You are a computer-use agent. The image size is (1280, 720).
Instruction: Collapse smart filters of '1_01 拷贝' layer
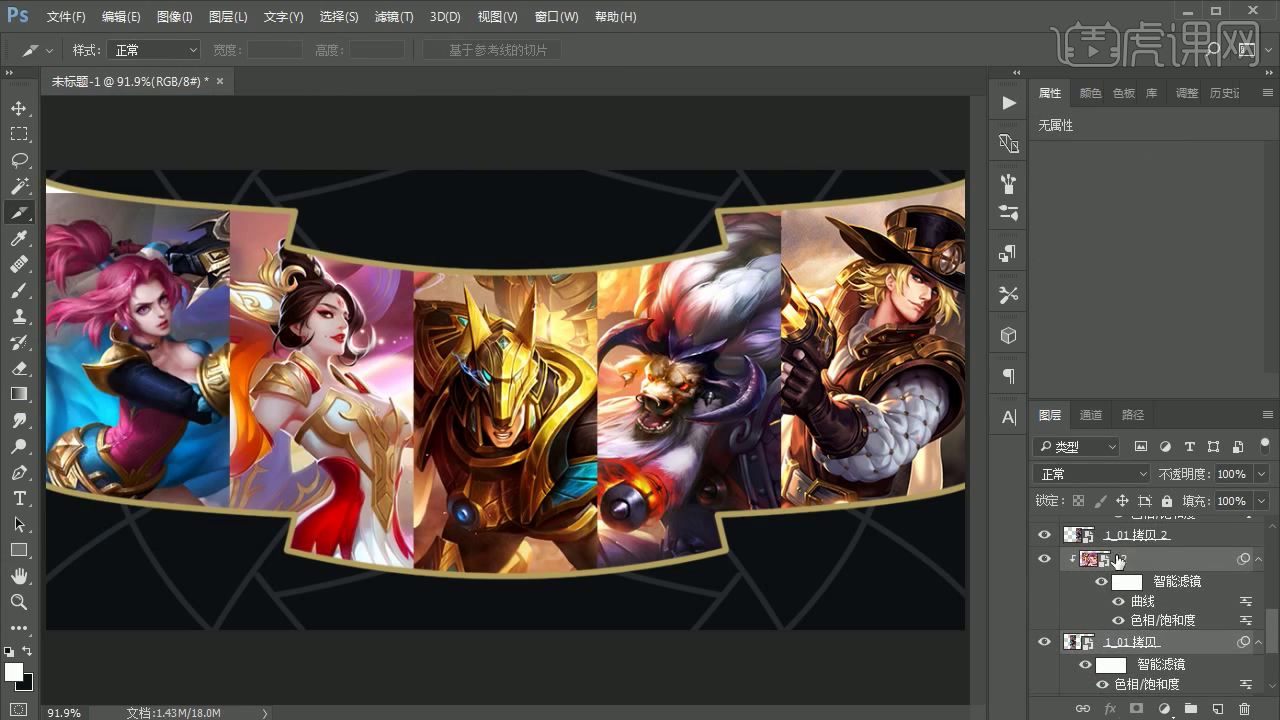(x=1259, y=642)
